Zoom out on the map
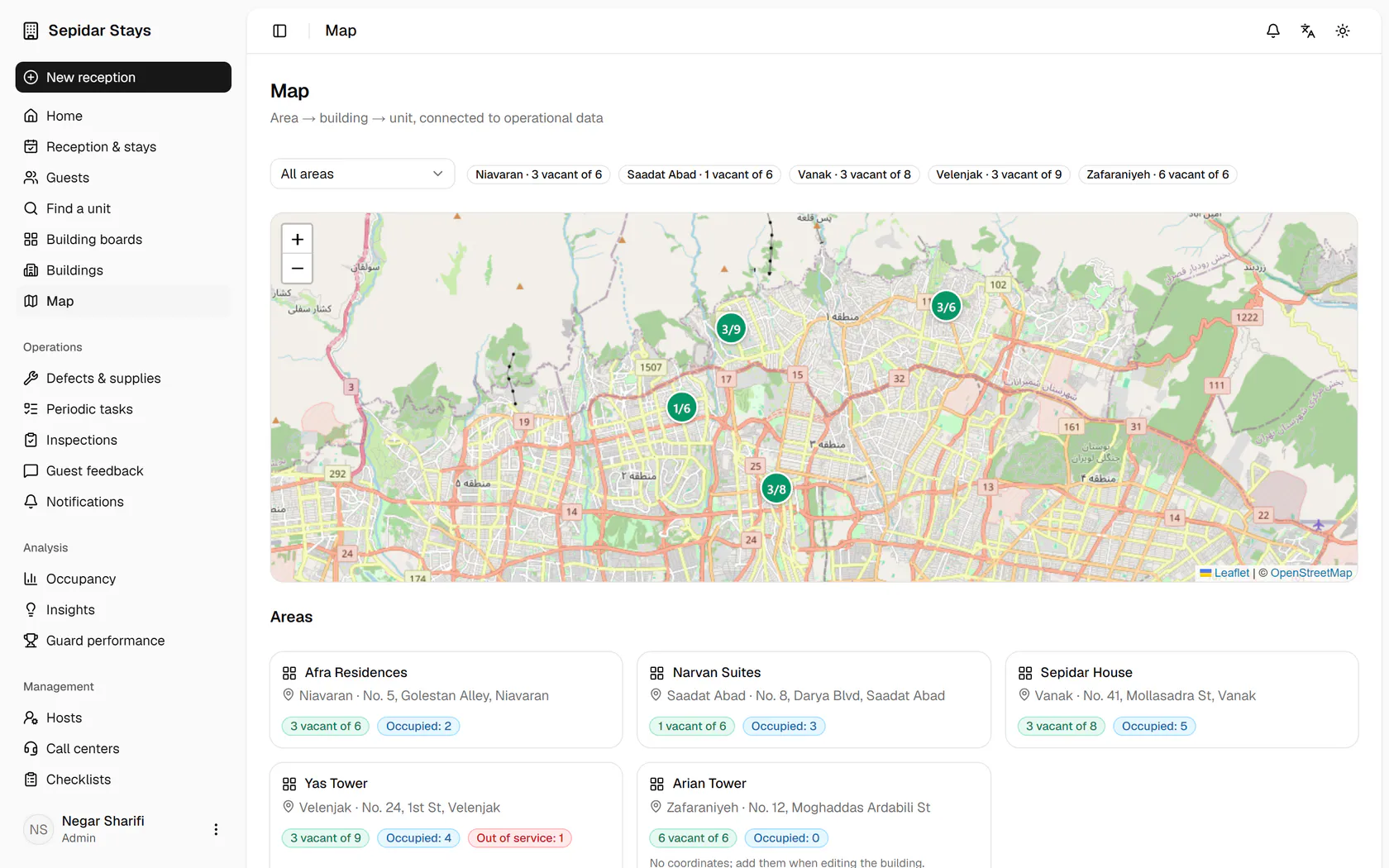This screenshot has height=868, width=1389. (x=298, y=269)
